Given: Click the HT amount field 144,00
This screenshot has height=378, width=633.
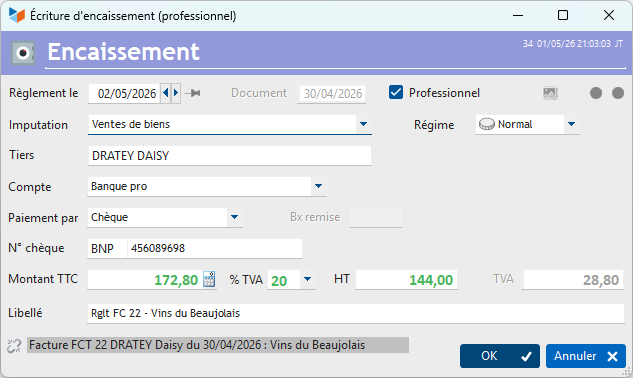Looking at the screenshot, I should (406, 279).
